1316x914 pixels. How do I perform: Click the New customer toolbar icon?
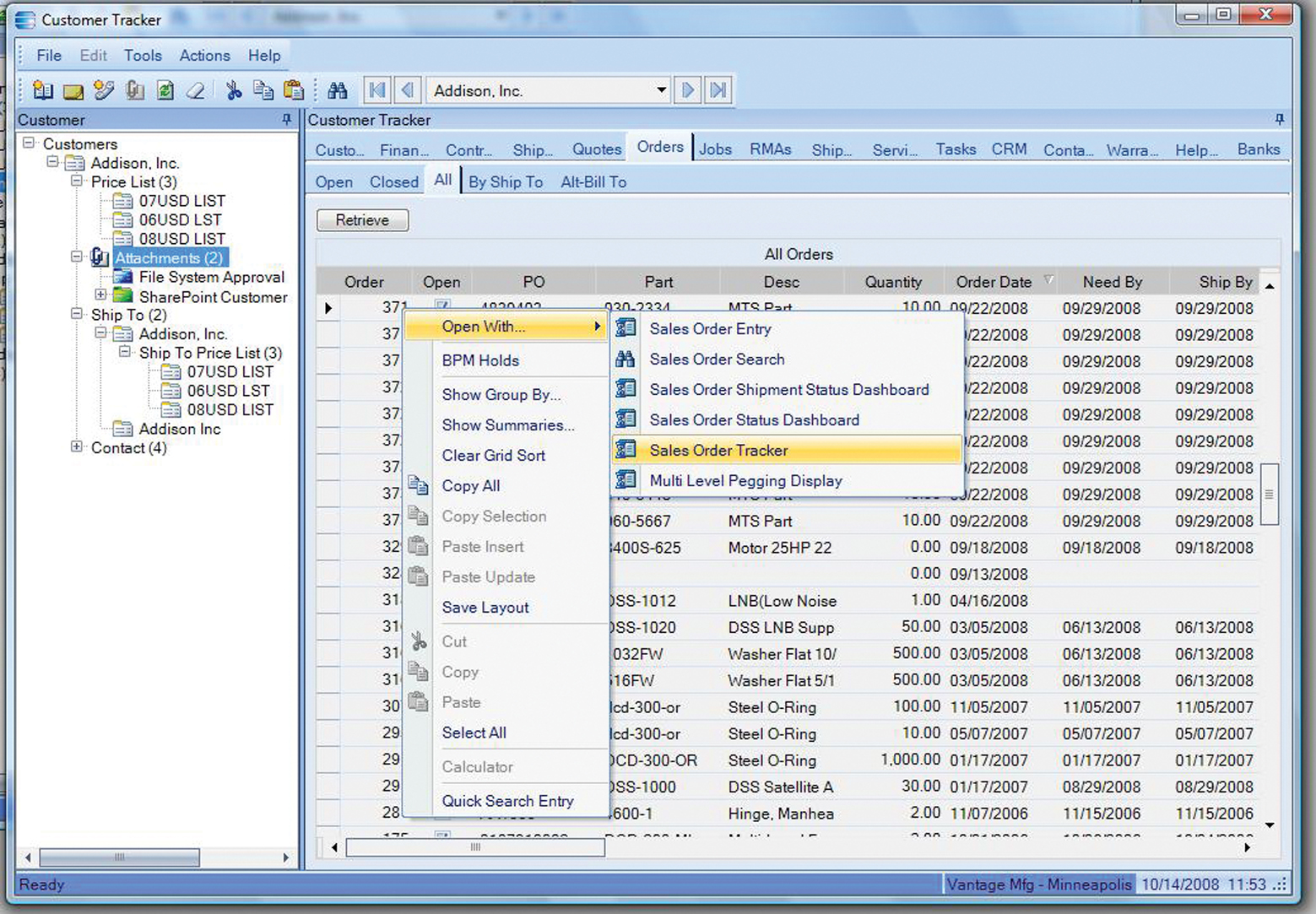click(x=42, y=90)
